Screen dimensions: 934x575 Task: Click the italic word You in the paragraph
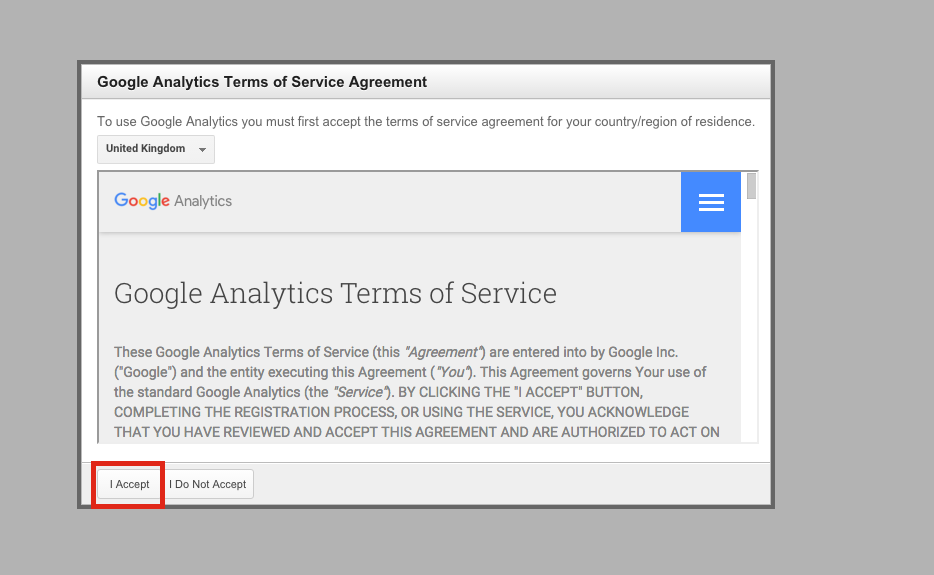452,372
